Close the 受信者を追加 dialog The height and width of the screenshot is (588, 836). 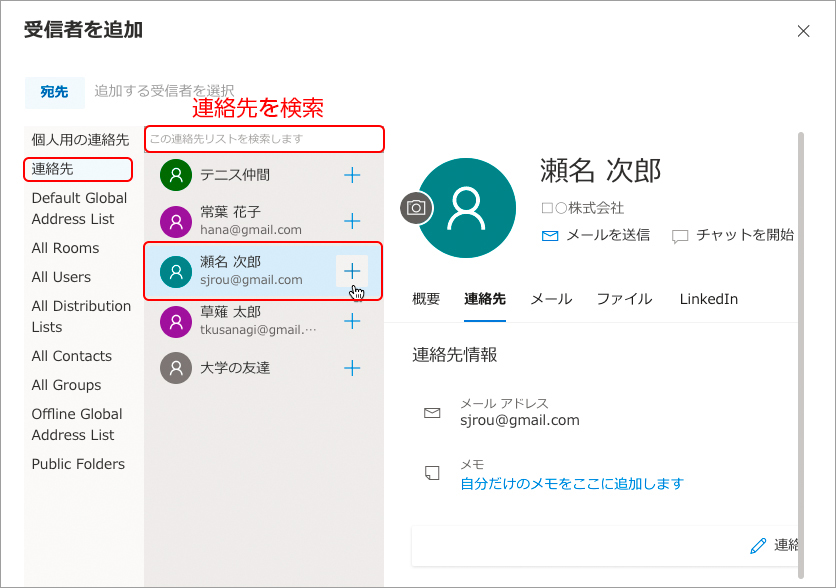coord(803,31)
